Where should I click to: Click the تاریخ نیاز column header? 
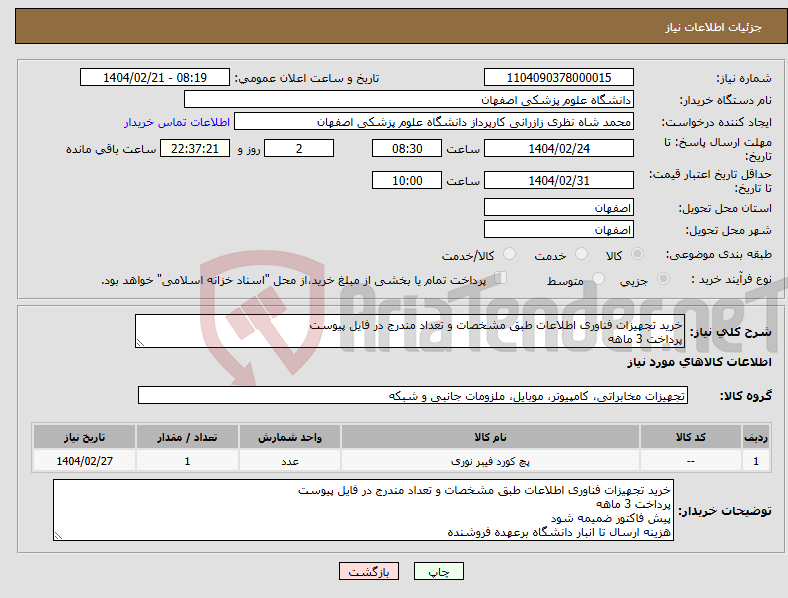tap(84, 437)
